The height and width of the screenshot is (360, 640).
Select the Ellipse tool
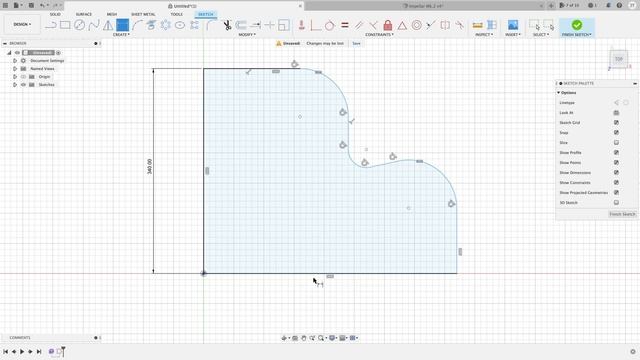(x=180, y=25)
